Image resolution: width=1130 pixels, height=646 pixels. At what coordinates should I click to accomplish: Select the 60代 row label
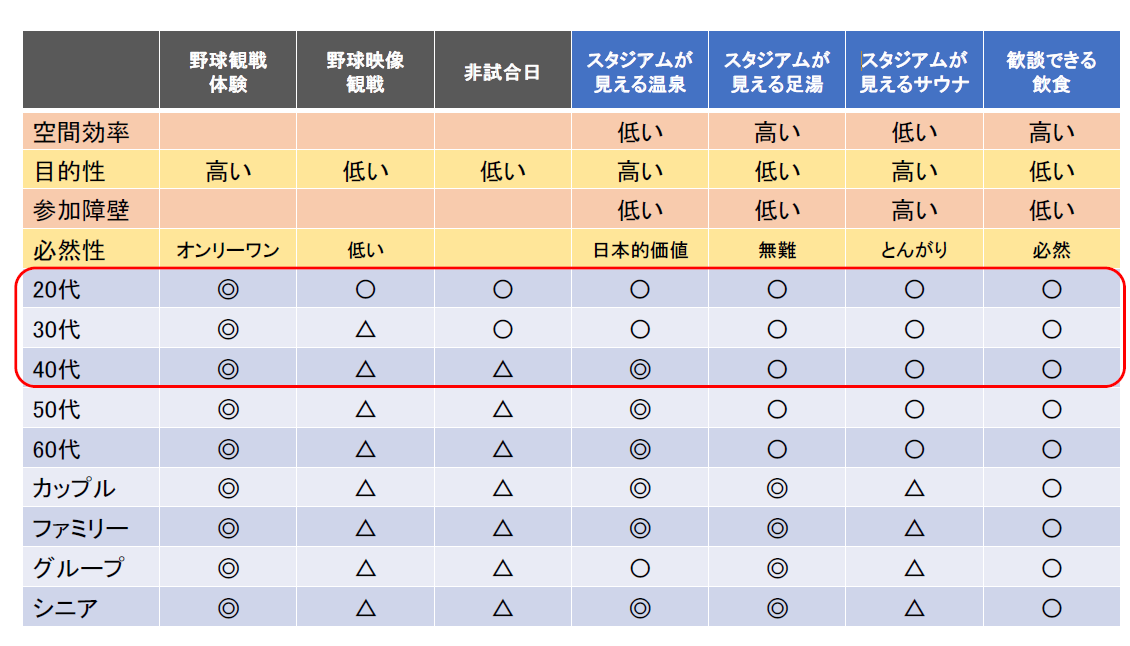[x=57, y=449]
